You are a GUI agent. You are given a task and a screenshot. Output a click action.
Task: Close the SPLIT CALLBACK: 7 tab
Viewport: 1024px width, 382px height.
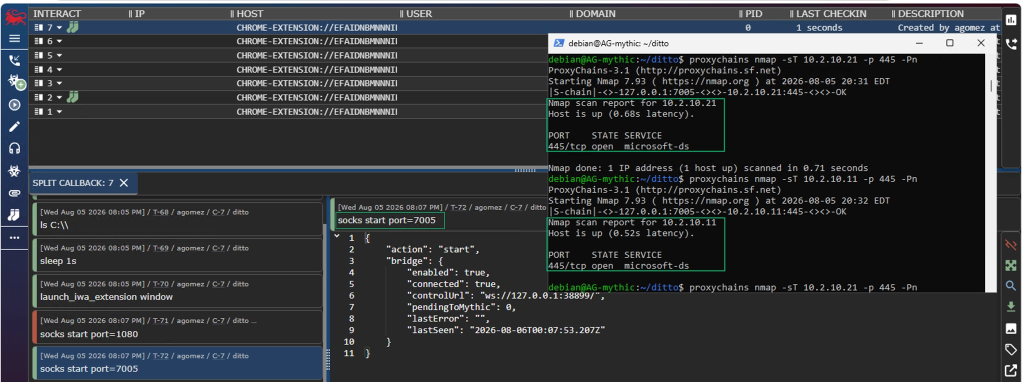[124, 183]
